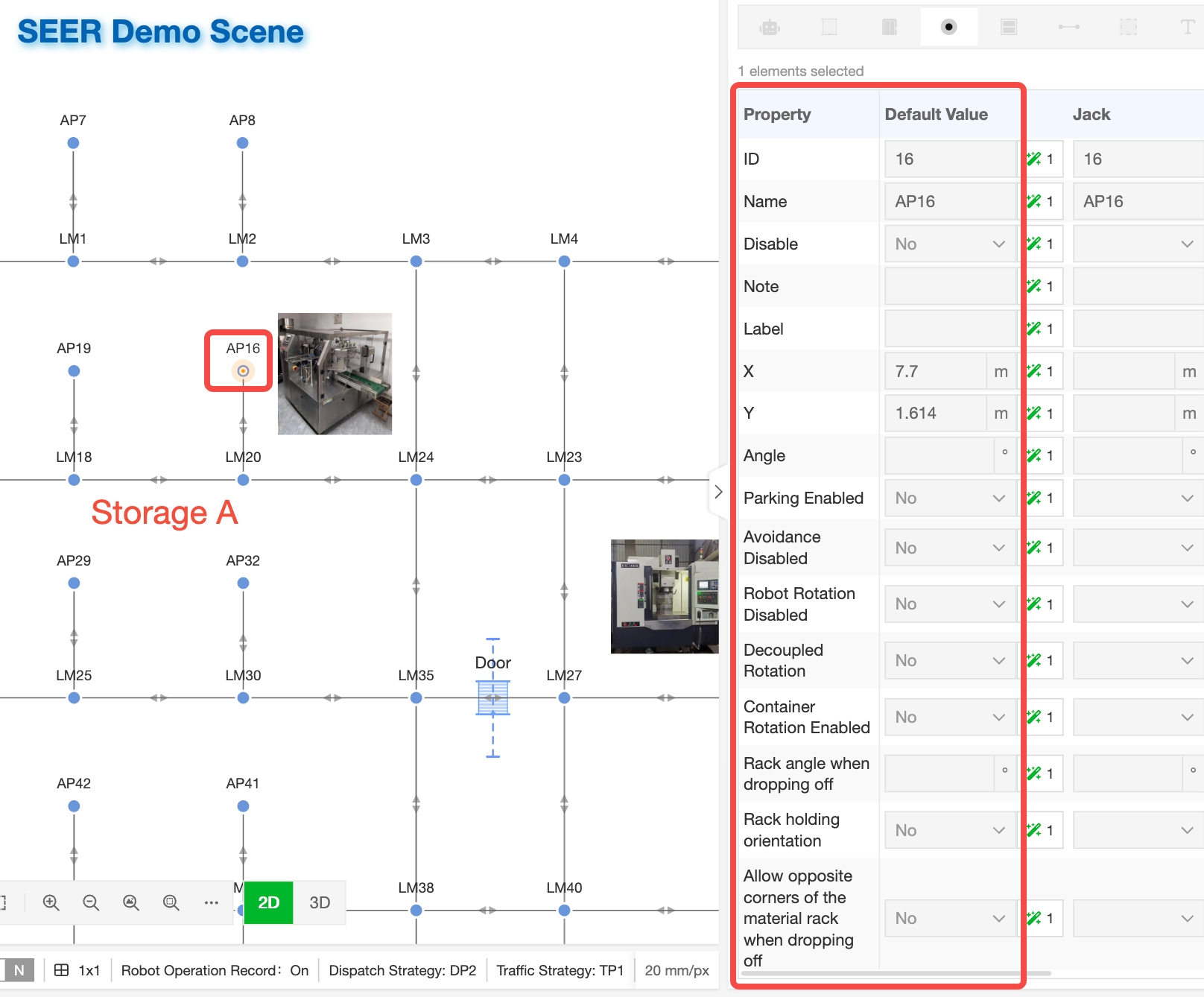1204x997 pixels.
Task: Click the zoom-to-background-image magnifier icon
Action: tap(131, 902)
